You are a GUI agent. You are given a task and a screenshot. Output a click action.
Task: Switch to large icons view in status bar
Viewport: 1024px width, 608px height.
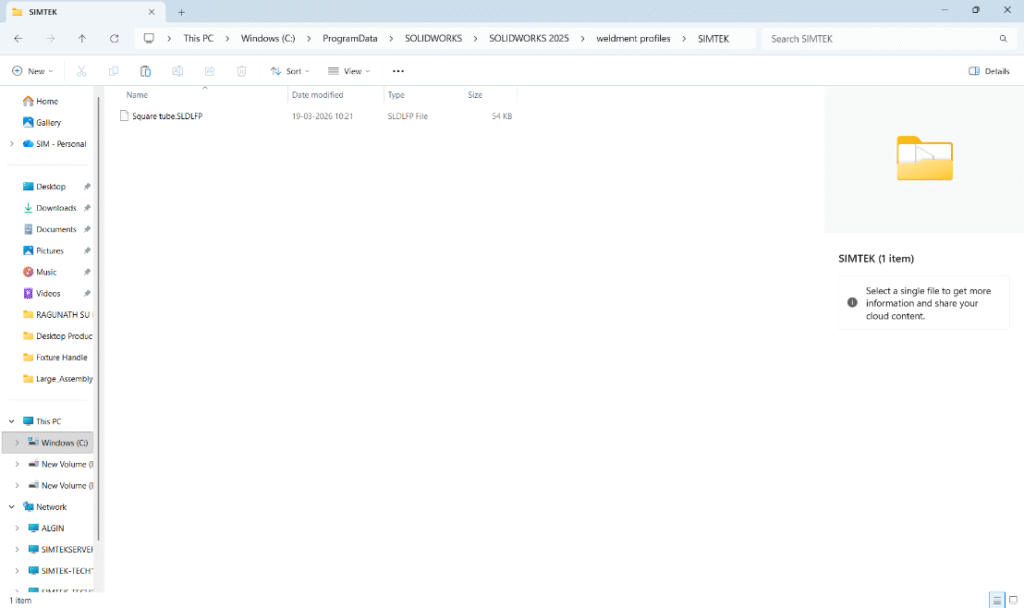1013,600
